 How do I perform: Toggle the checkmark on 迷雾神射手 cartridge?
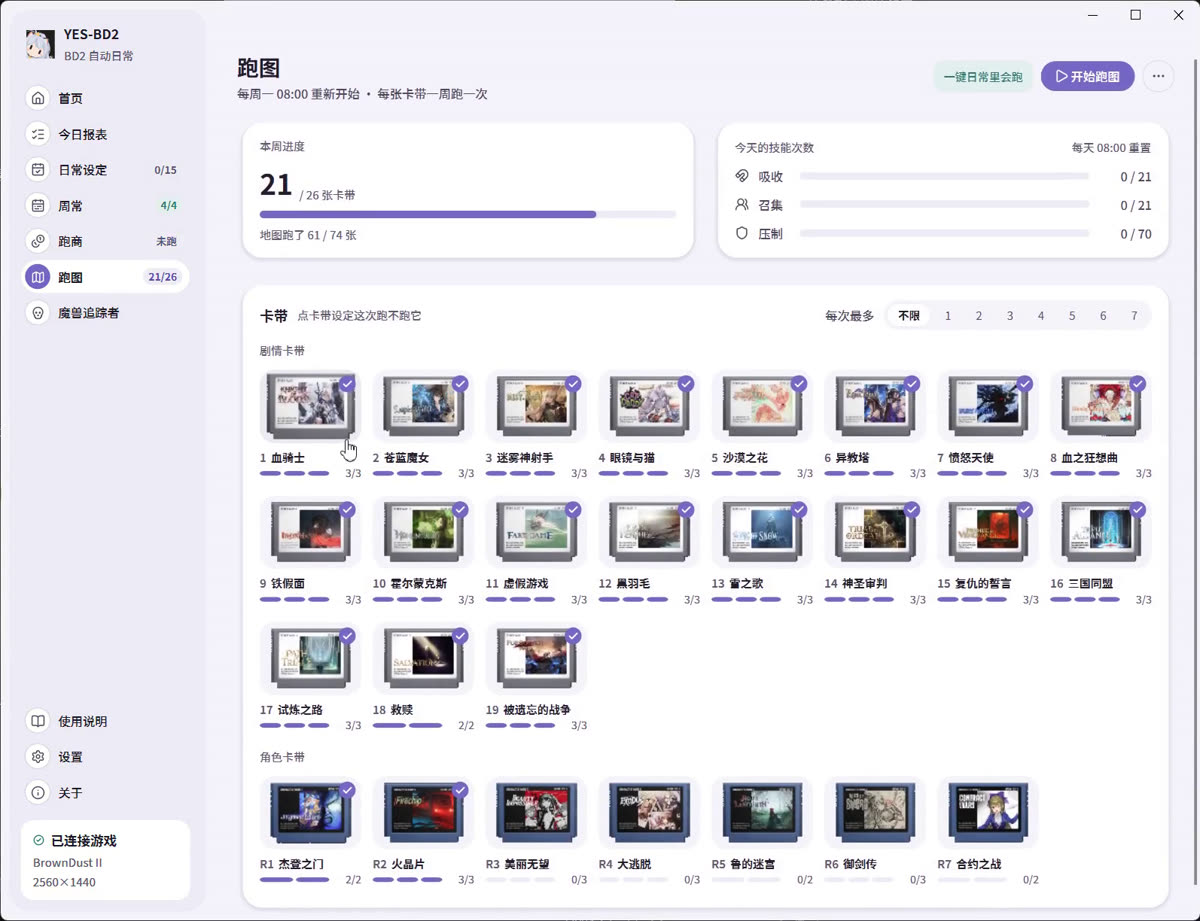point(573,383)
